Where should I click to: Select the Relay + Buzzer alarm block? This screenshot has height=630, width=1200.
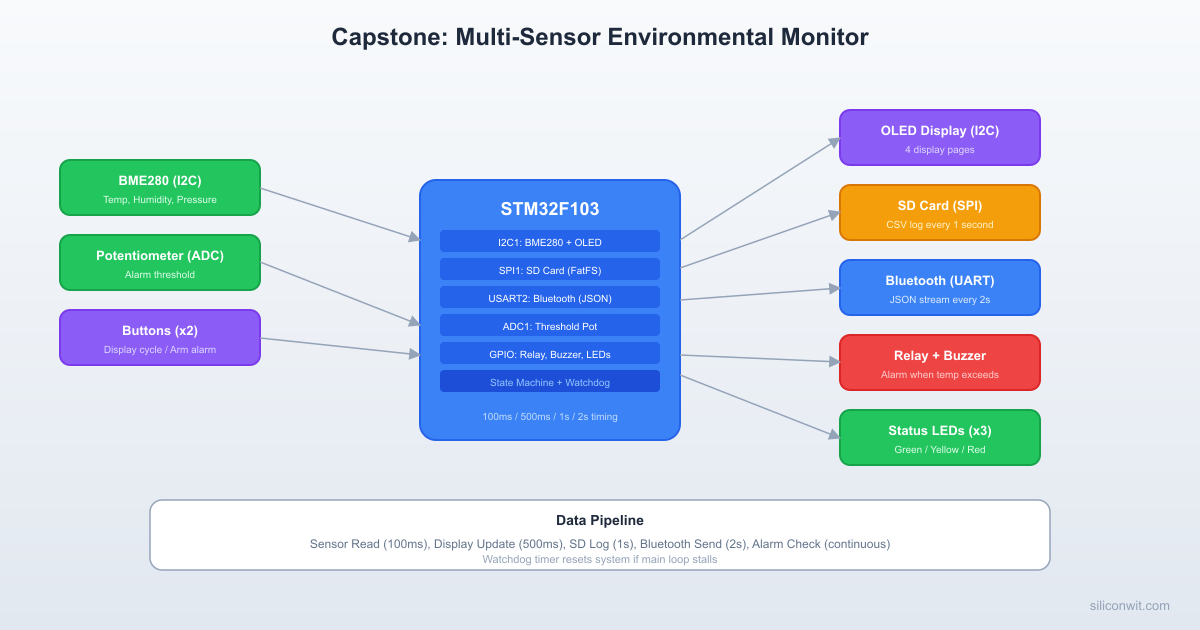939,362
